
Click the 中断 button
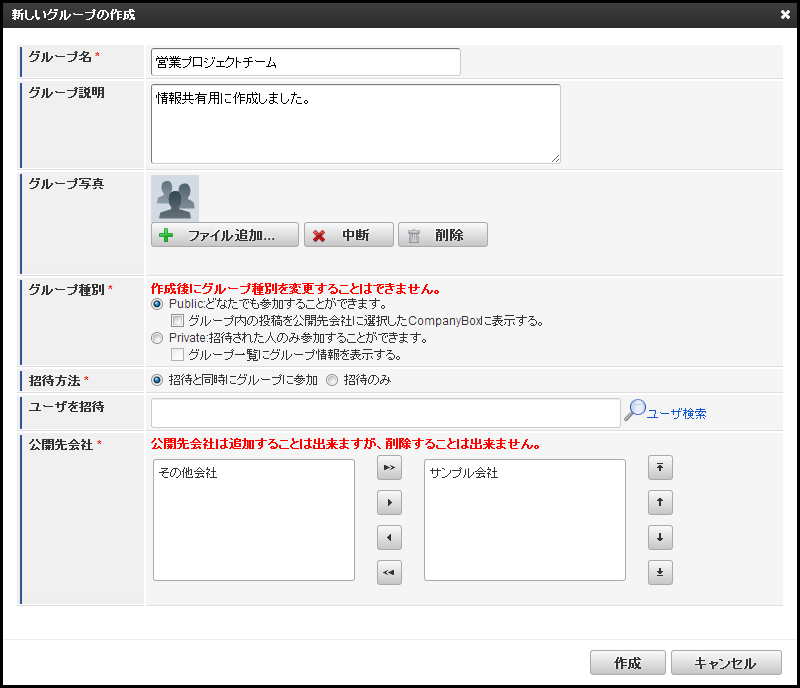[349, 235]
